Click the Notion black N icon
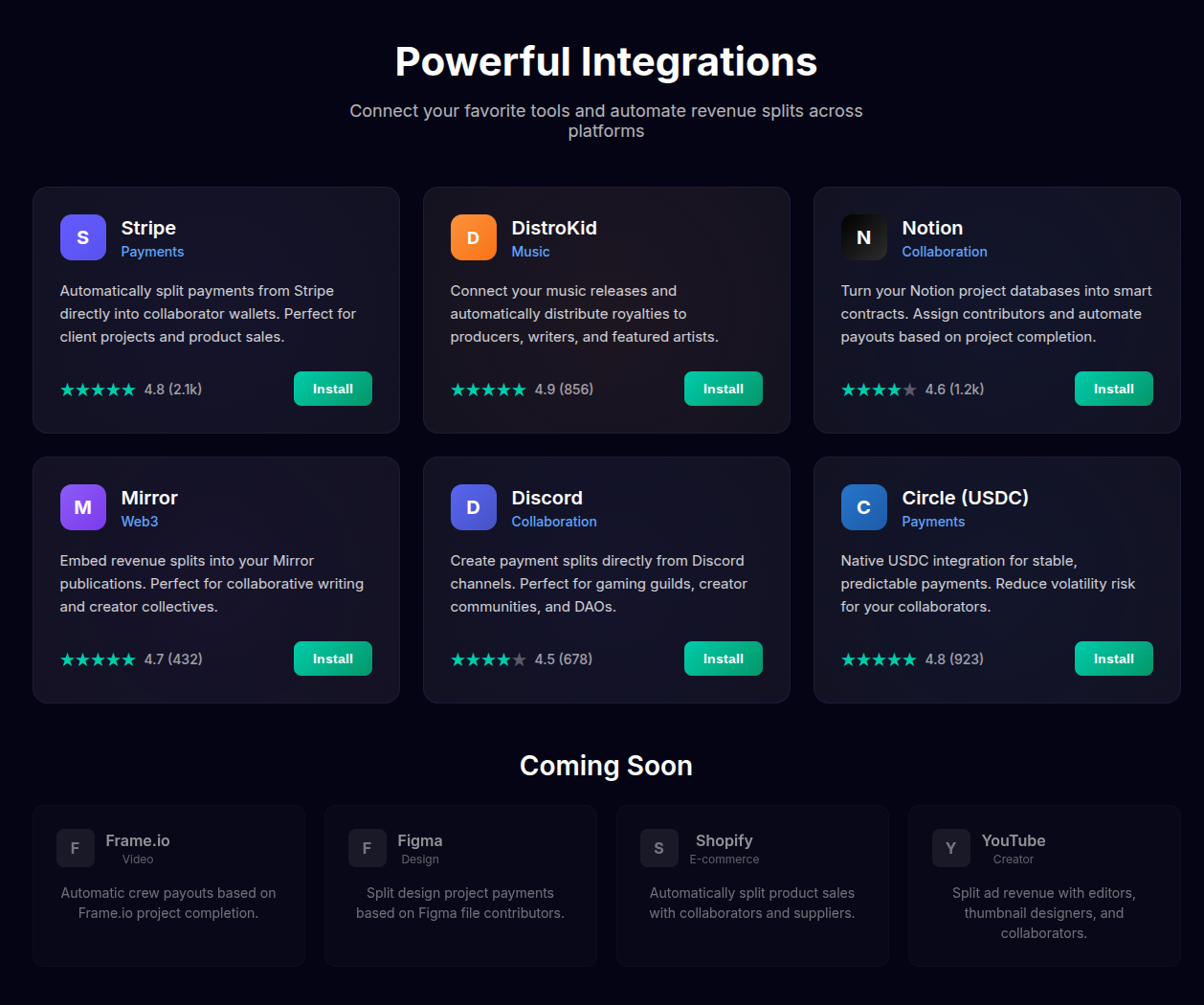Viewport: 1204px width, 1005px height. 864,237
